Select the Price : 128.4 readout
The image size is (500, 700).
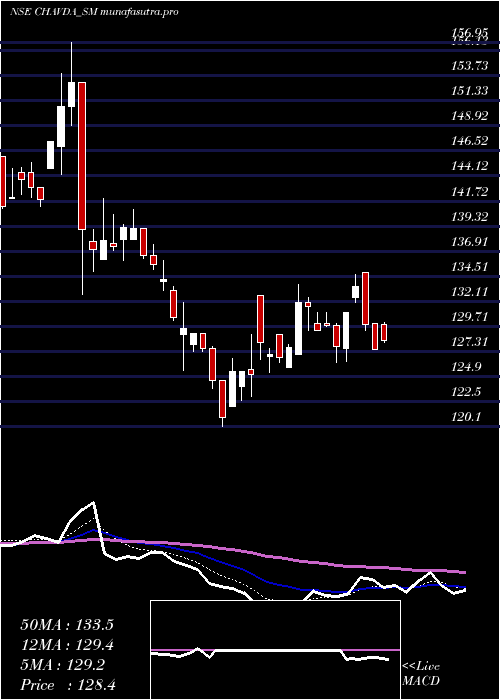[x=68, y=685]
